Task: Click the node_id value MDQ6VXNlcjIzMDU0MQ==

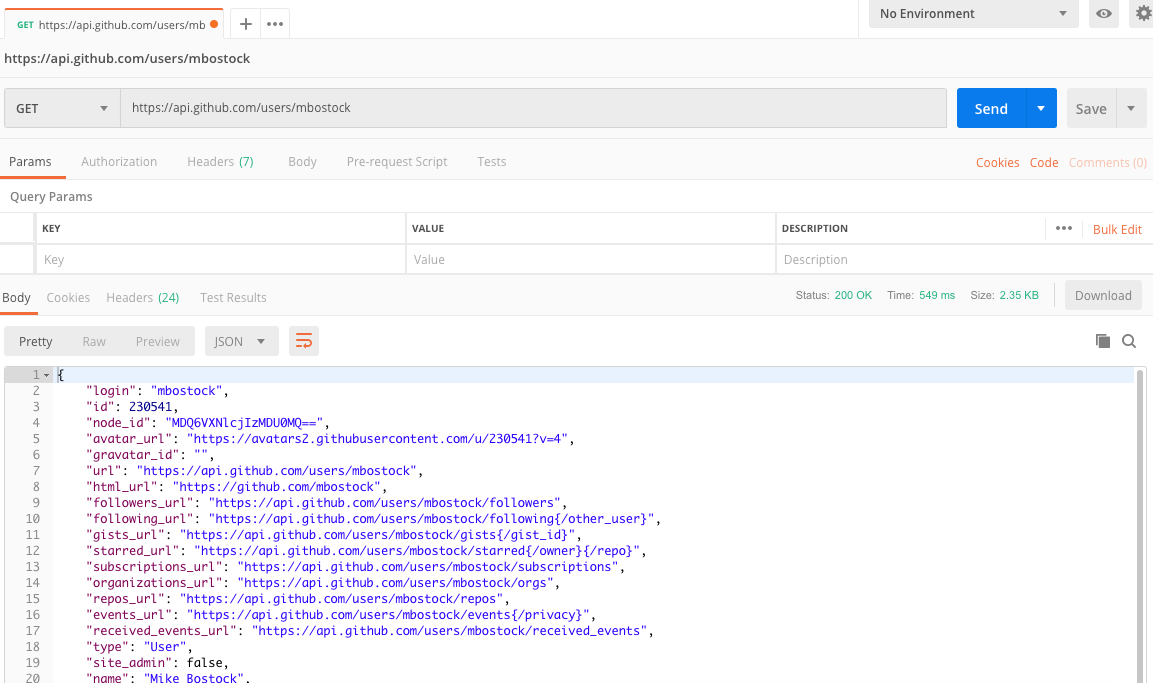Action: tap(244, 423)
